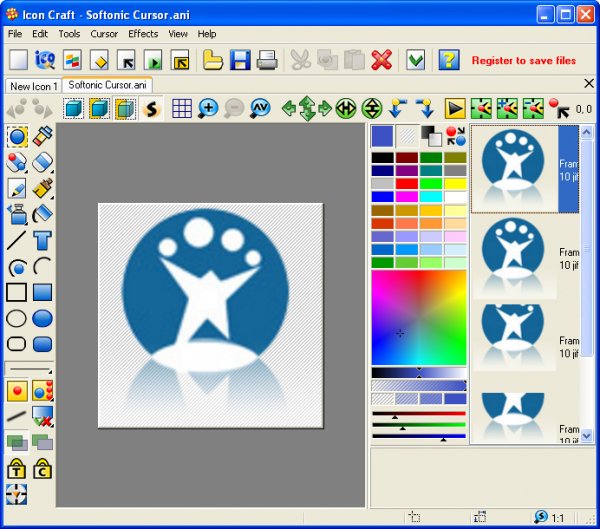Close the current document tab
Viewport: 600px width, 529px height.
click(589, 83)
